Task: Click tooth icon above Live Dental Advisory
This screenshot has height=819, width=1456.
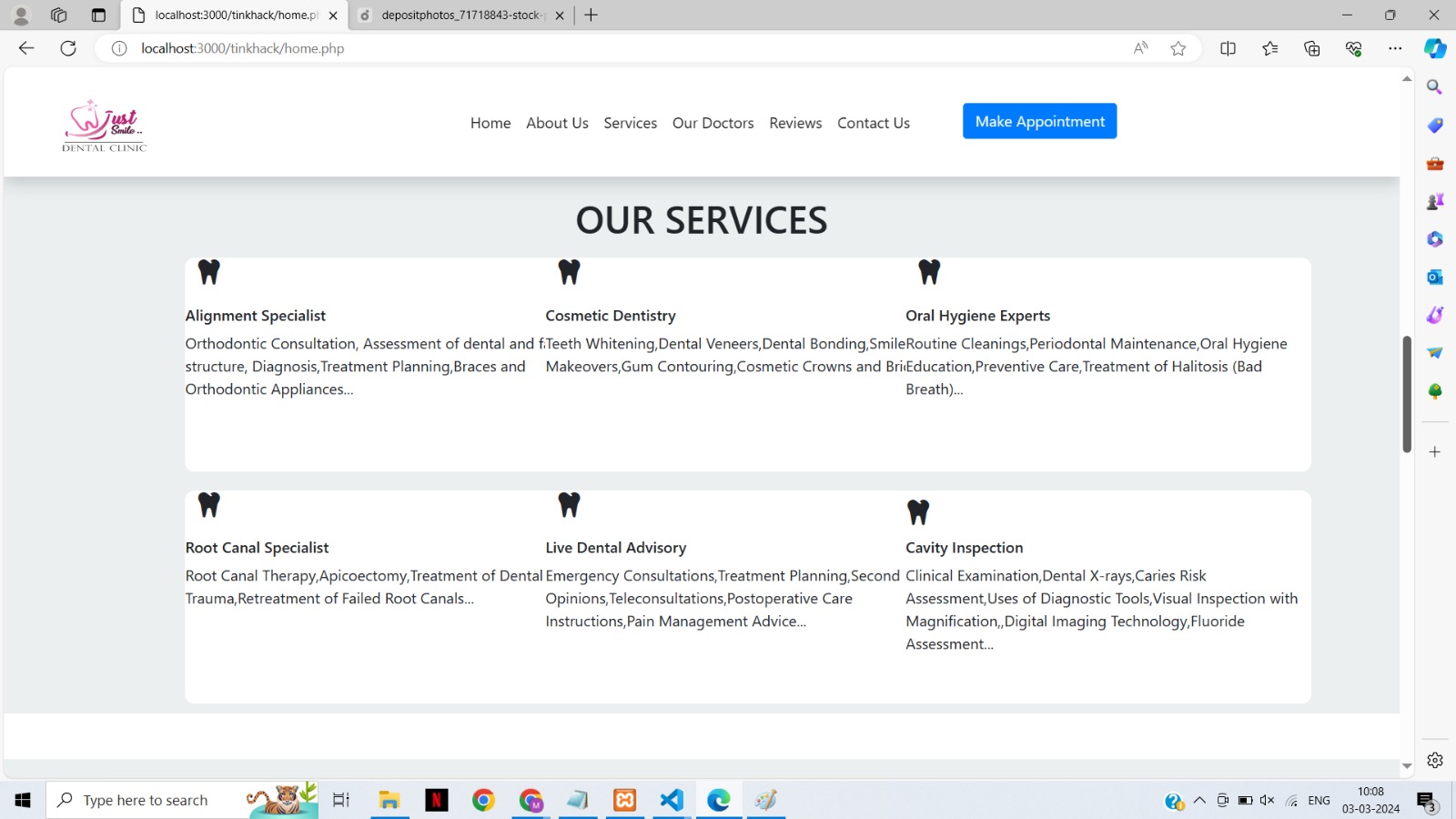Action: click(x=570, y=505)
